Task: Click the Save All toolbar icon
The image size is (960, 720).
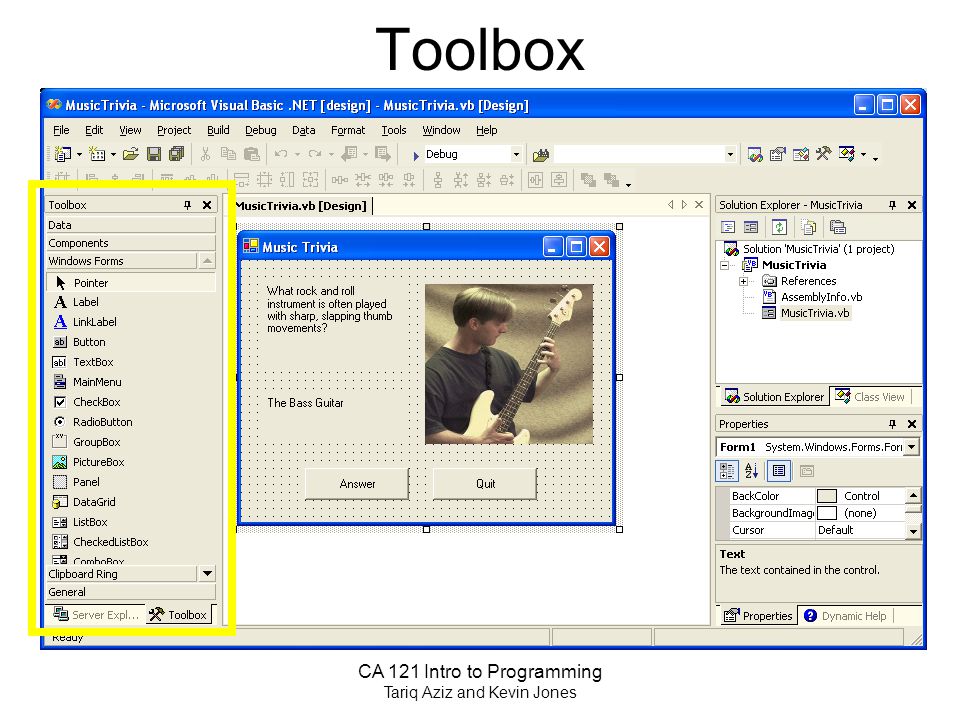Action: point(176,154)
